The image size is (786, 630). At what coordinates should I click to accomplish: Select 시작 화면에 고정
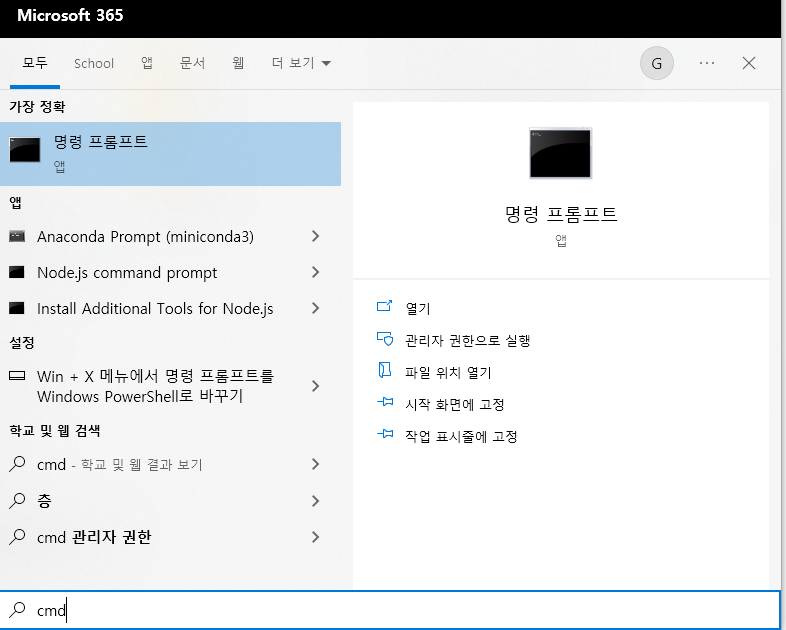coord(455,404)
